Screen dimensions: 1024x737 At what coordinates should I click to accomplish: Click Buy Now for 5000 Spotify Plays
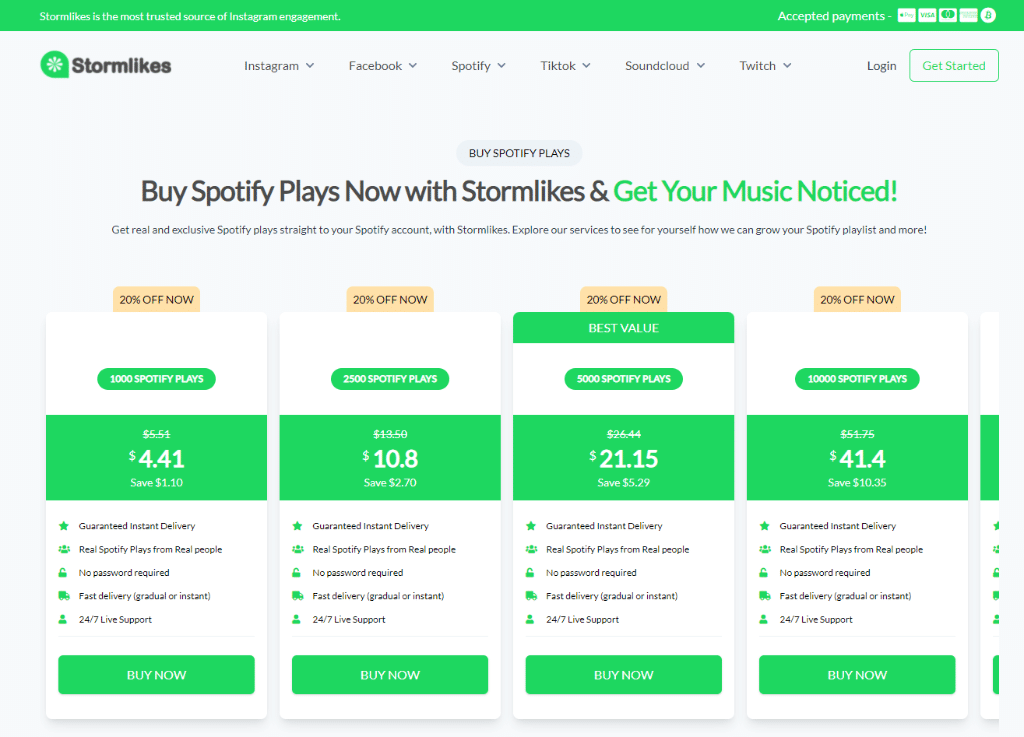[623, 674]
